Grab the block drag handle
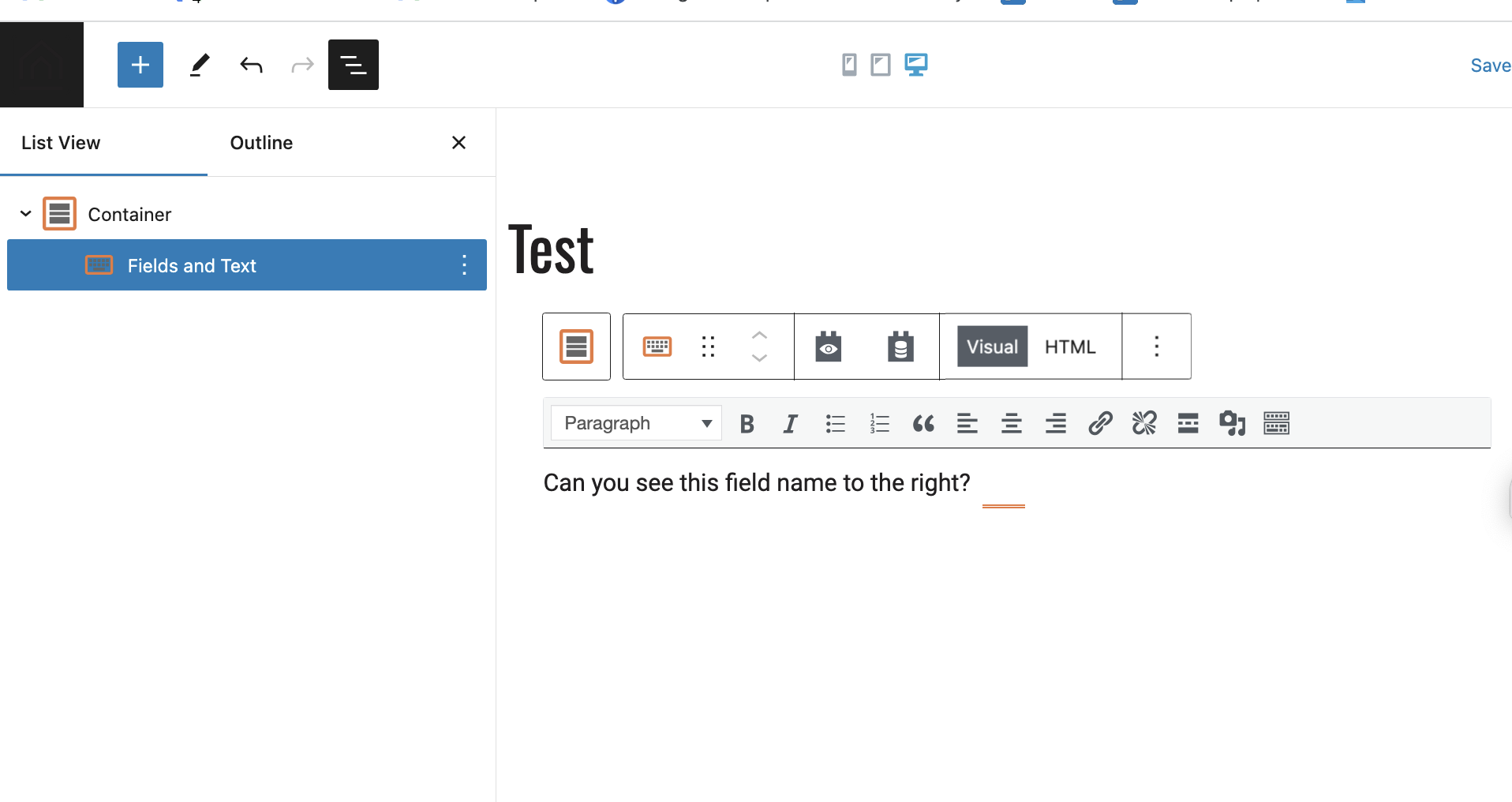1512x802 pixels. [708, 347]
